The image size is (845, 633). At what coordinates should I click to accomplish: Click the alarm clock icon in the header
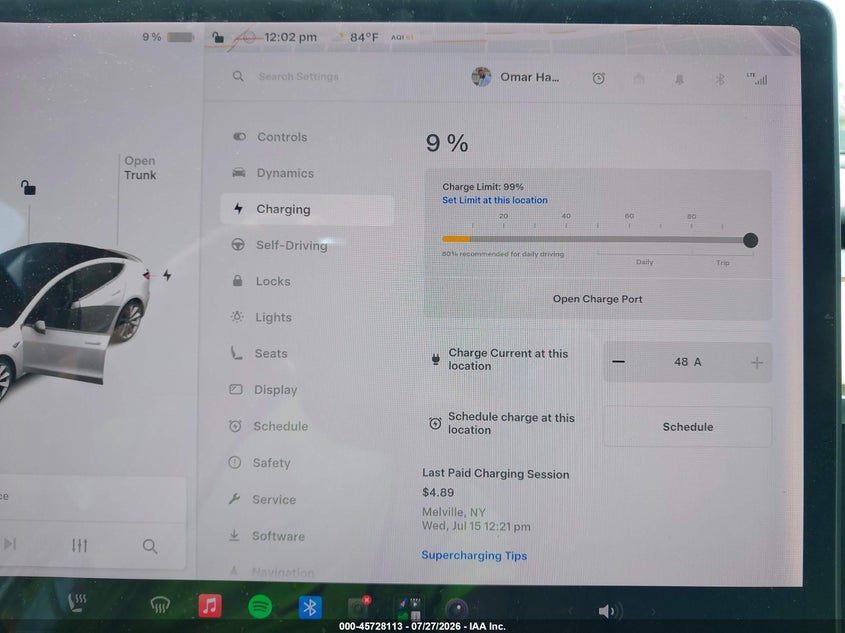pyautogui.click(x=598, y=79)
